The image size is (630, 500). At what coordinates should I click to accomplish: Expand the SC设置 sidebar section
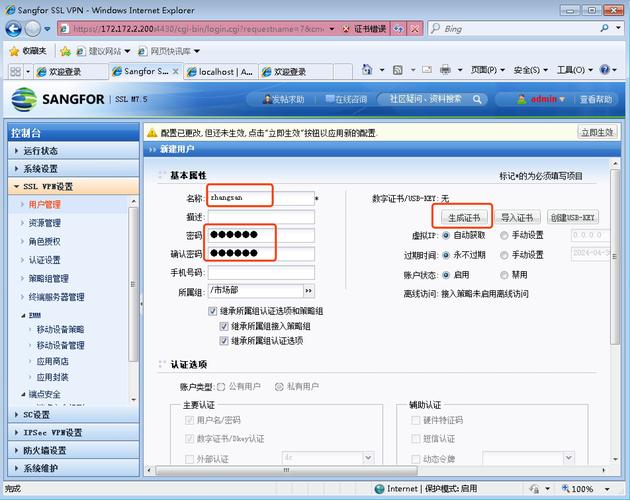click(74, 414)
